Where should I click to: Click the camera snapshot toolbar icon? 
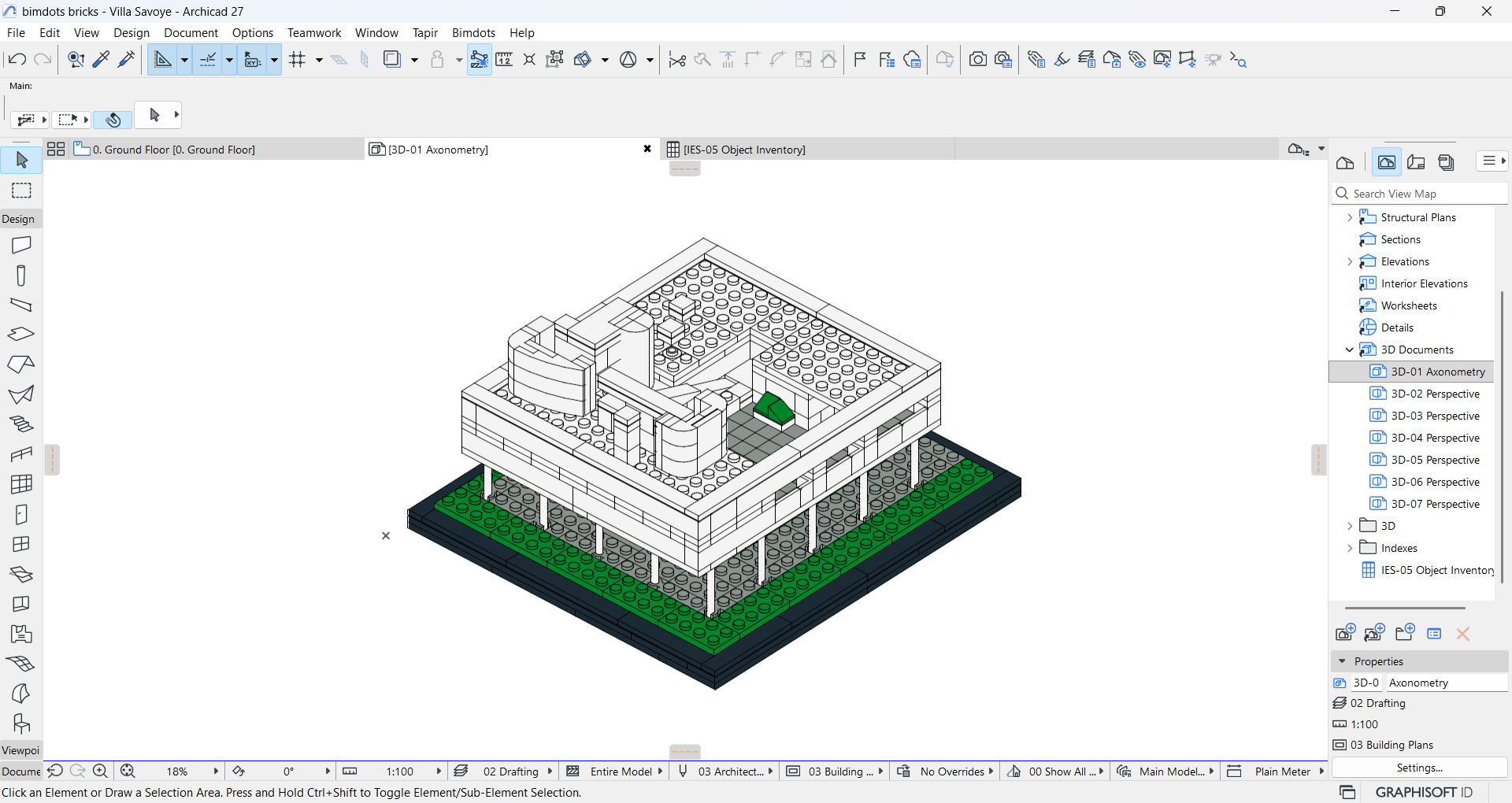(x=977, y=59)
